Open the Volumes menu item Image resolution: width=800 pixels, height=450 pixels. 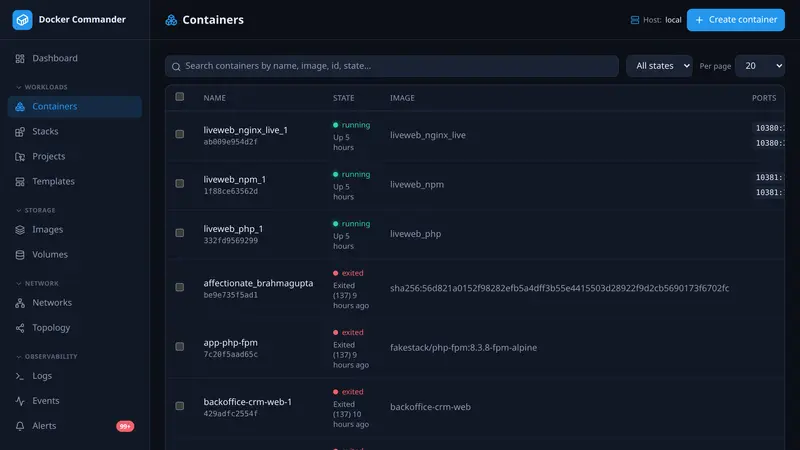[x=74, y=255]
